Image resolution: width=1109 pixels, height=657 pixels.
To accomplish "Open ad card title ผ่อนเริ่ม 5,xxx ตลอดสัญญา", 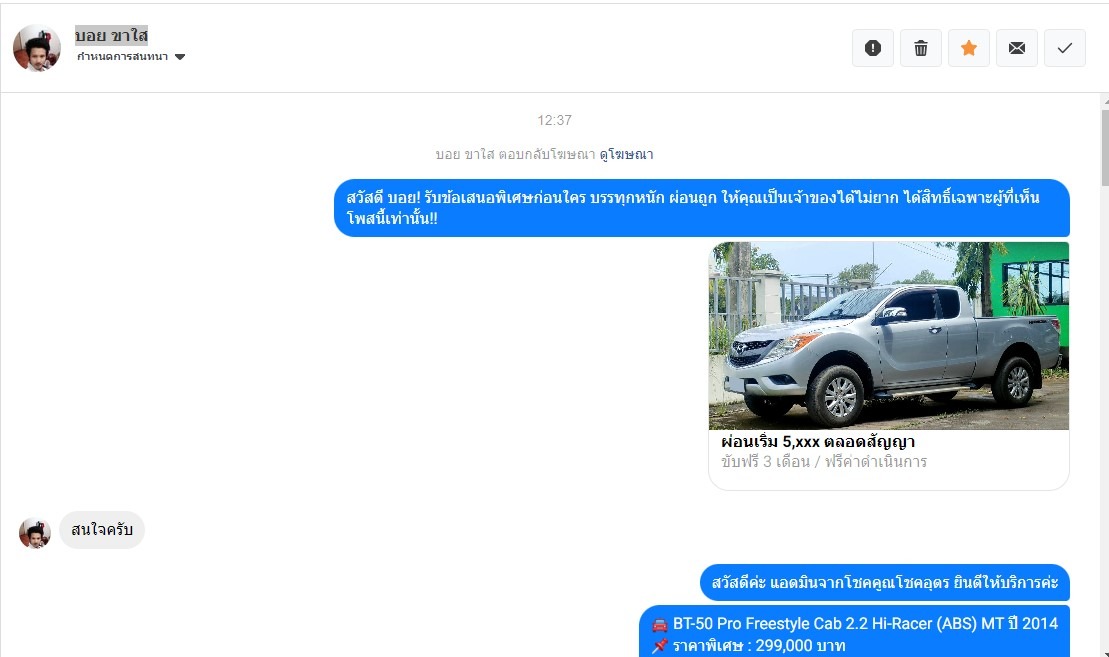I will (818, 442).
